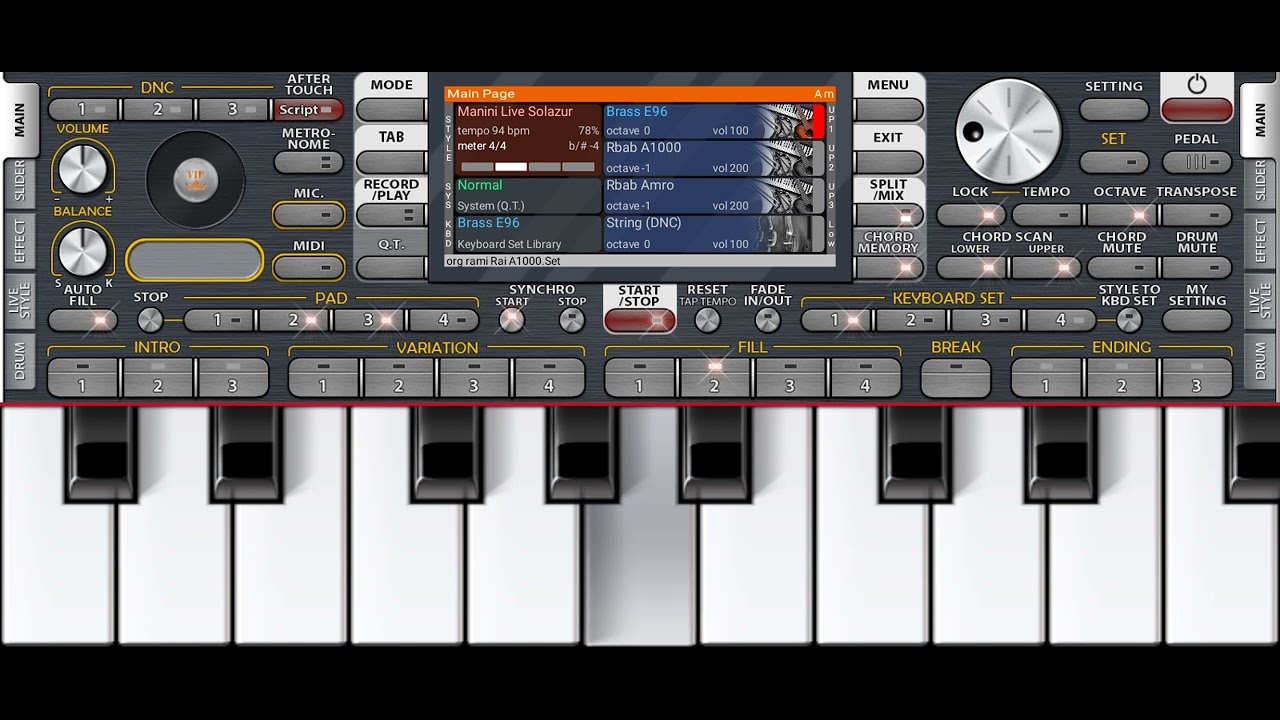This screenshot has height=720, width=1280.
Task: Tap the power button icon
Action: click(1197, 85)
